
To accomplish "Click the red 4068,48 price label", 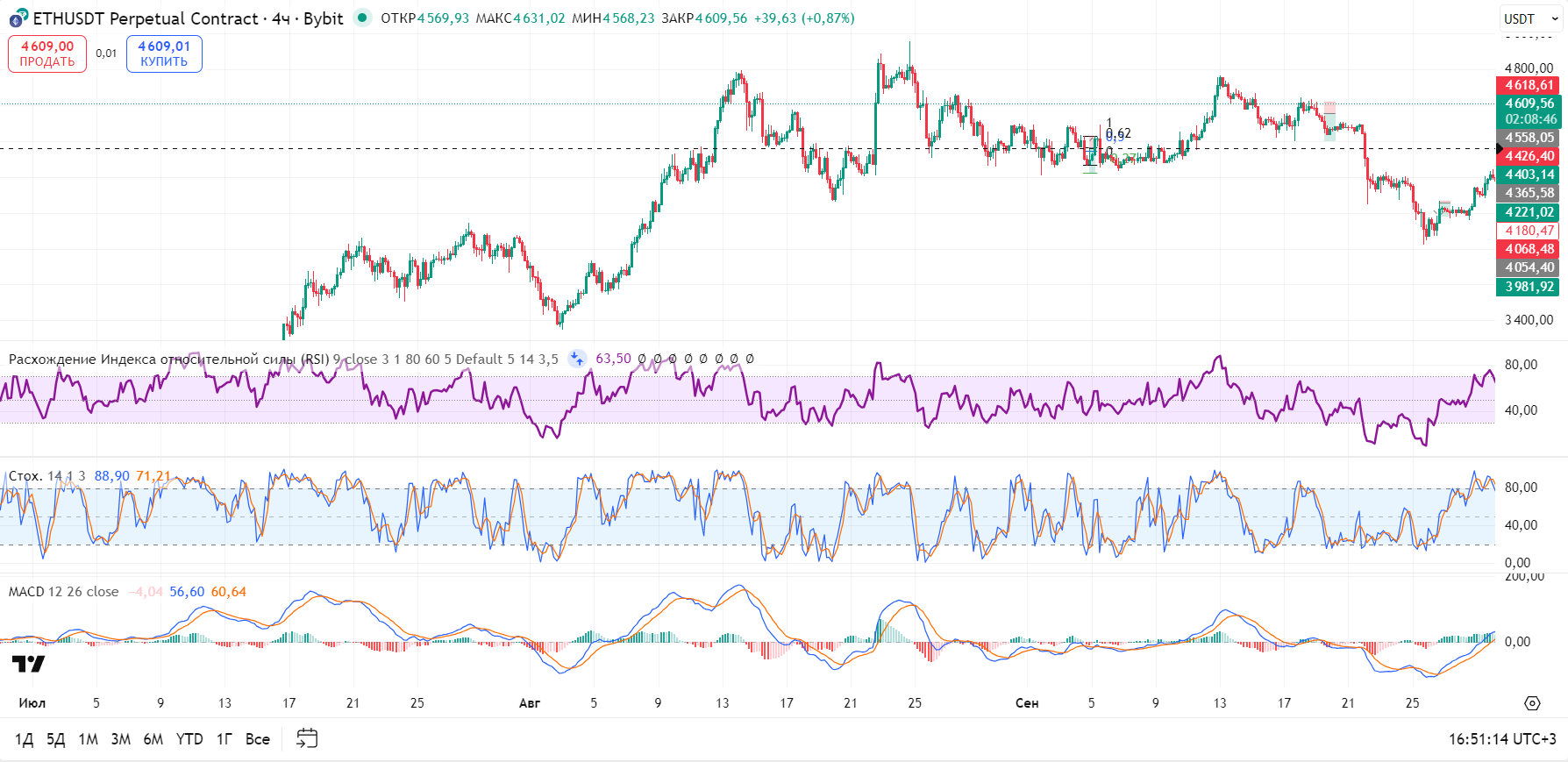I will (x=1529, y=249).
